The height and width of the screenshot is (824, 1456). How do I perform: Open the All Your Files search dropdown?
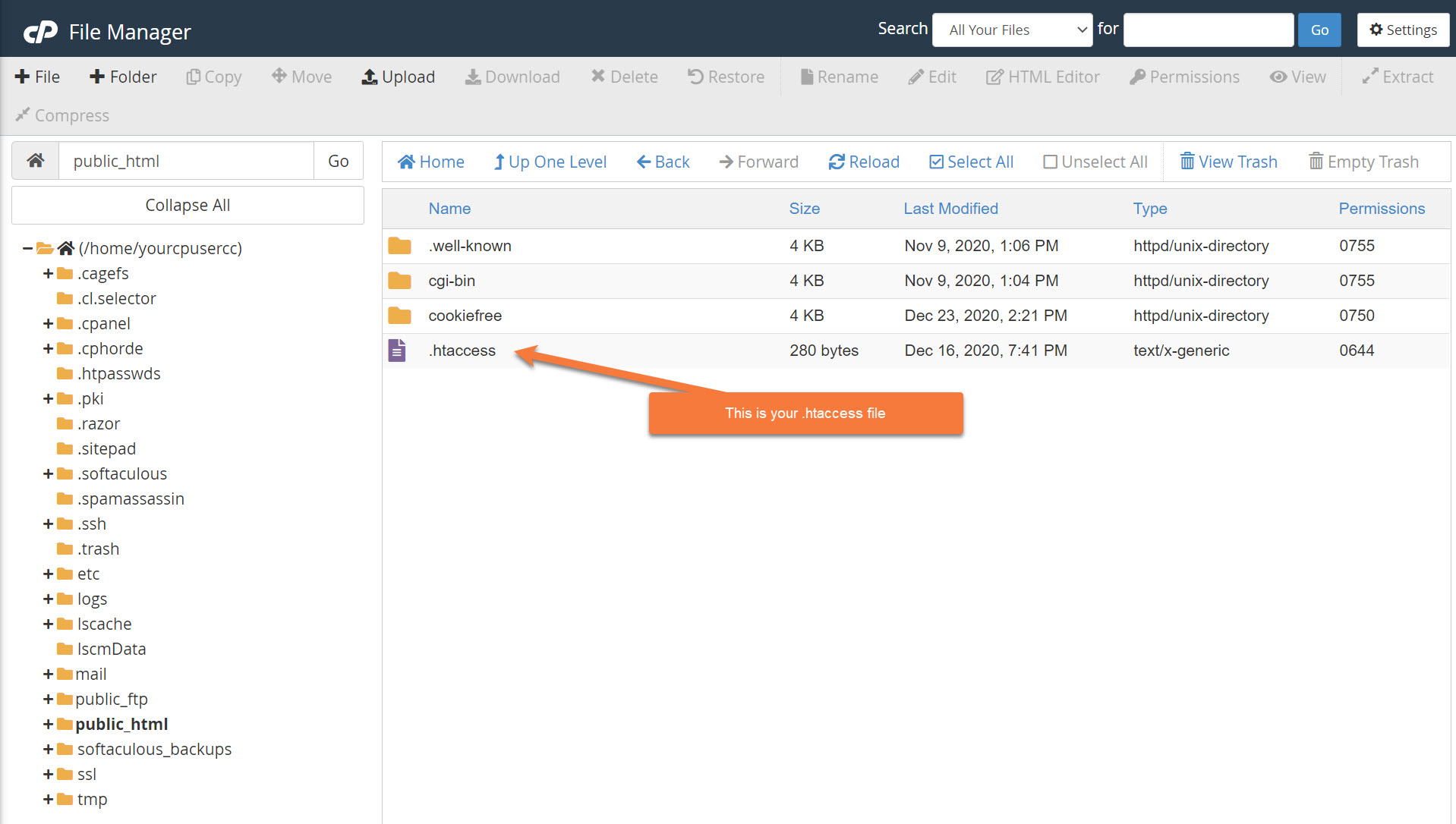pyautogui.click(x=1012, y=30)
